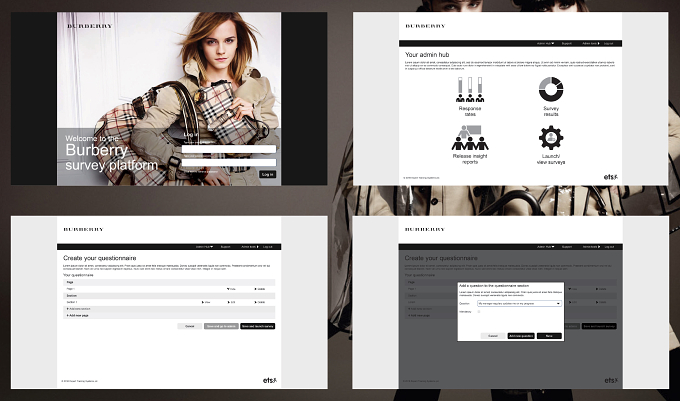Click Support in questionnaire screen without dialog
Viewport: 680px width, 401px height.
[x=226, y=247]
